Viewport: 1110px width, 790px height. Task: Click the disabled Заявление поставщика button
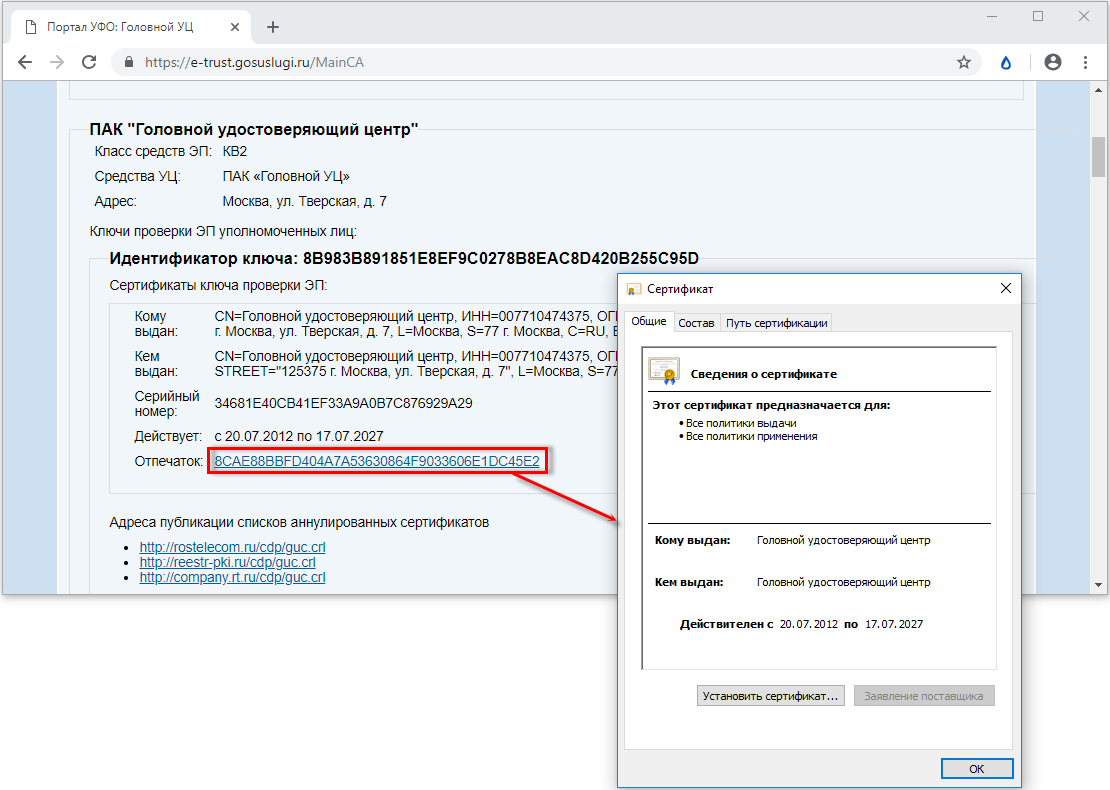click(924, 696)
